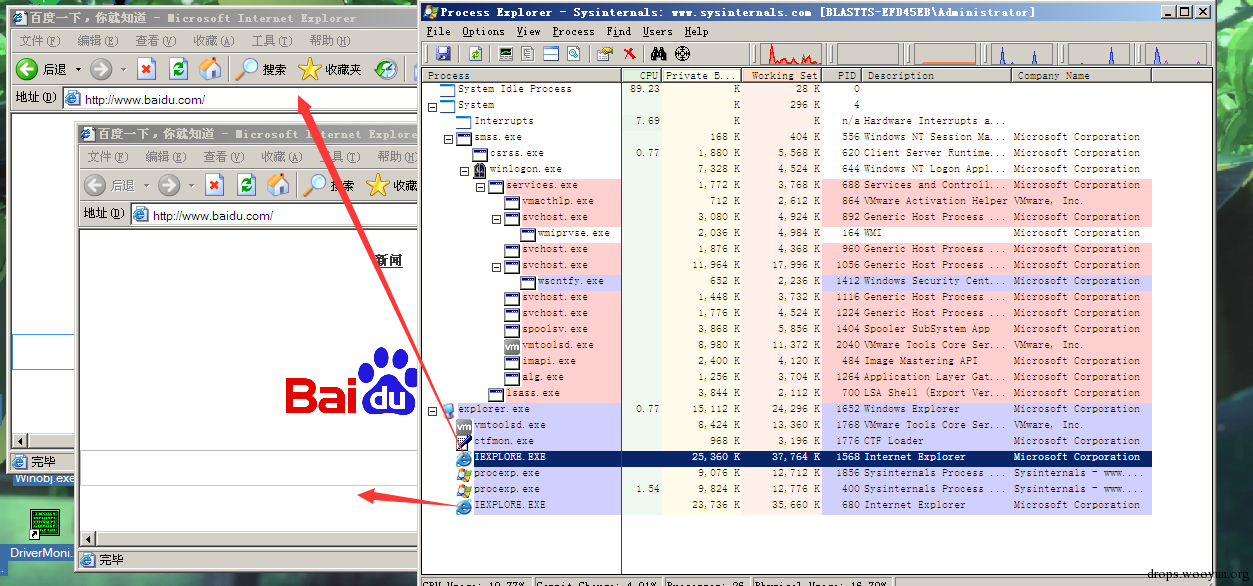Image resolution: width=1253 pixels, height=586 pixels.
Task: Select IEXPLORE.EXE PID 680 row
Action: point(789,505)
